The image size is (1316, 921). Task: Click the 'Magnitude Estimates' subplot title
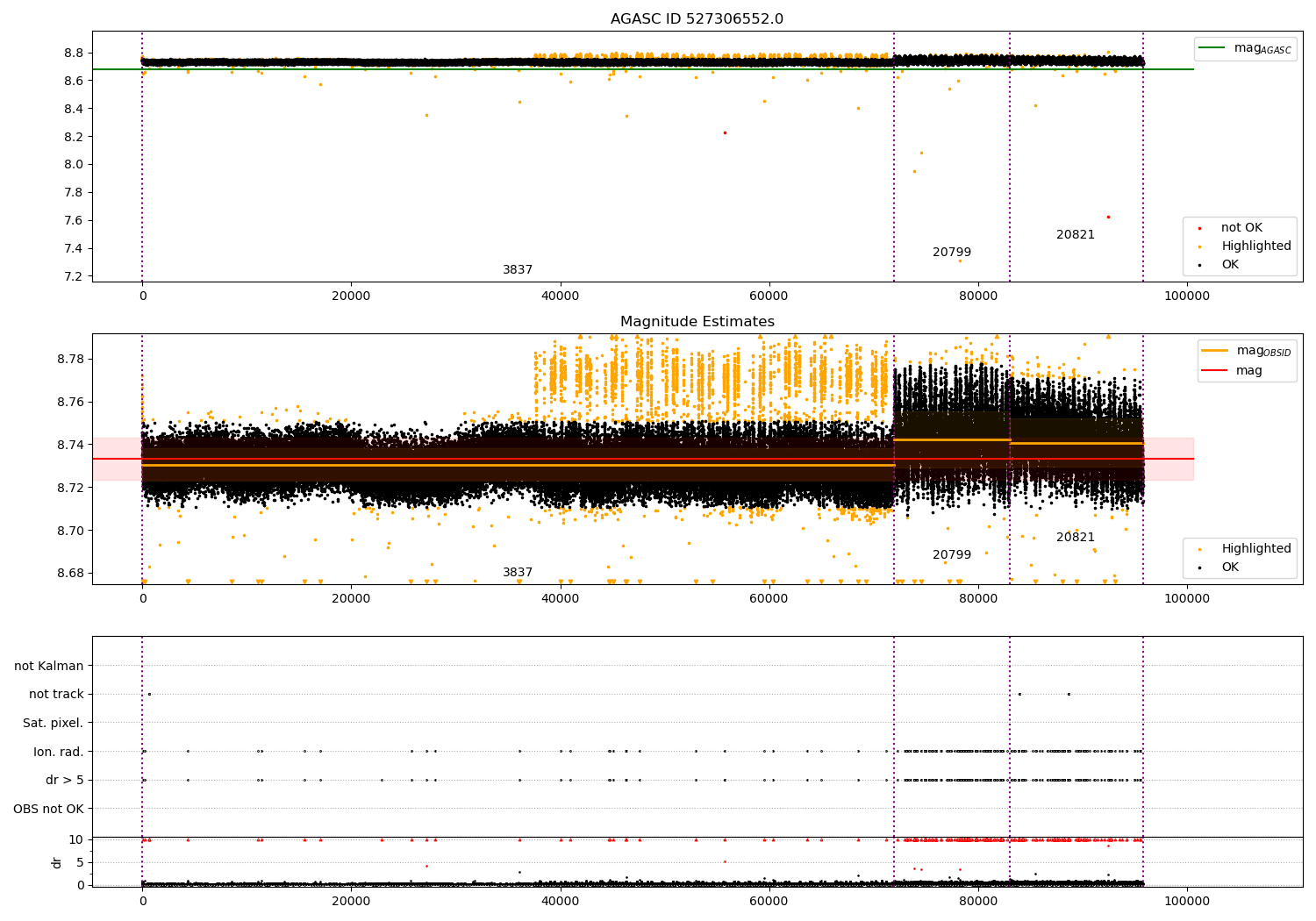(x=697, y=322)
